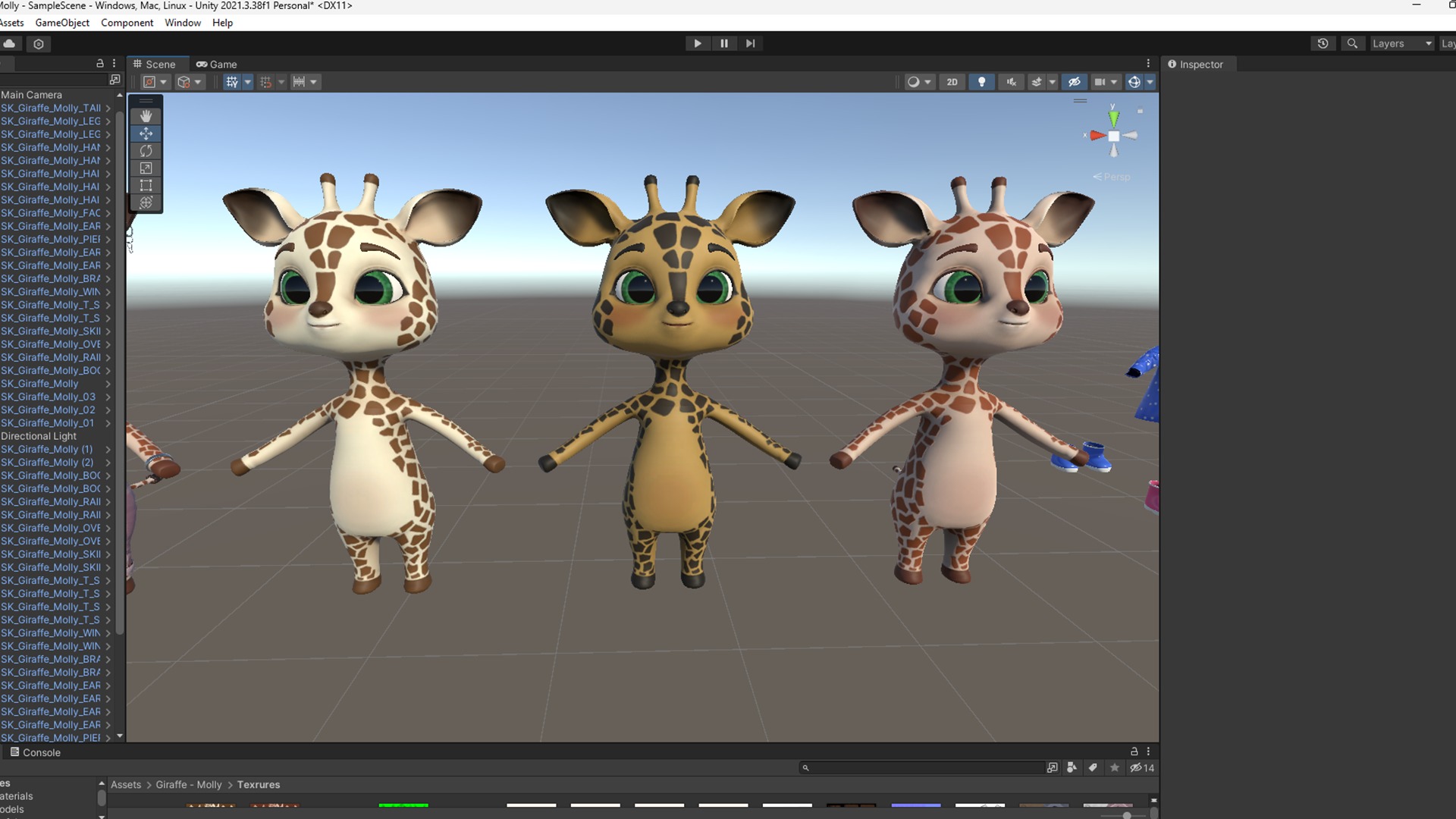Click the favorites star icon in Project
The width and height of the screenshot is (1456, 819).
point(1114,767)
